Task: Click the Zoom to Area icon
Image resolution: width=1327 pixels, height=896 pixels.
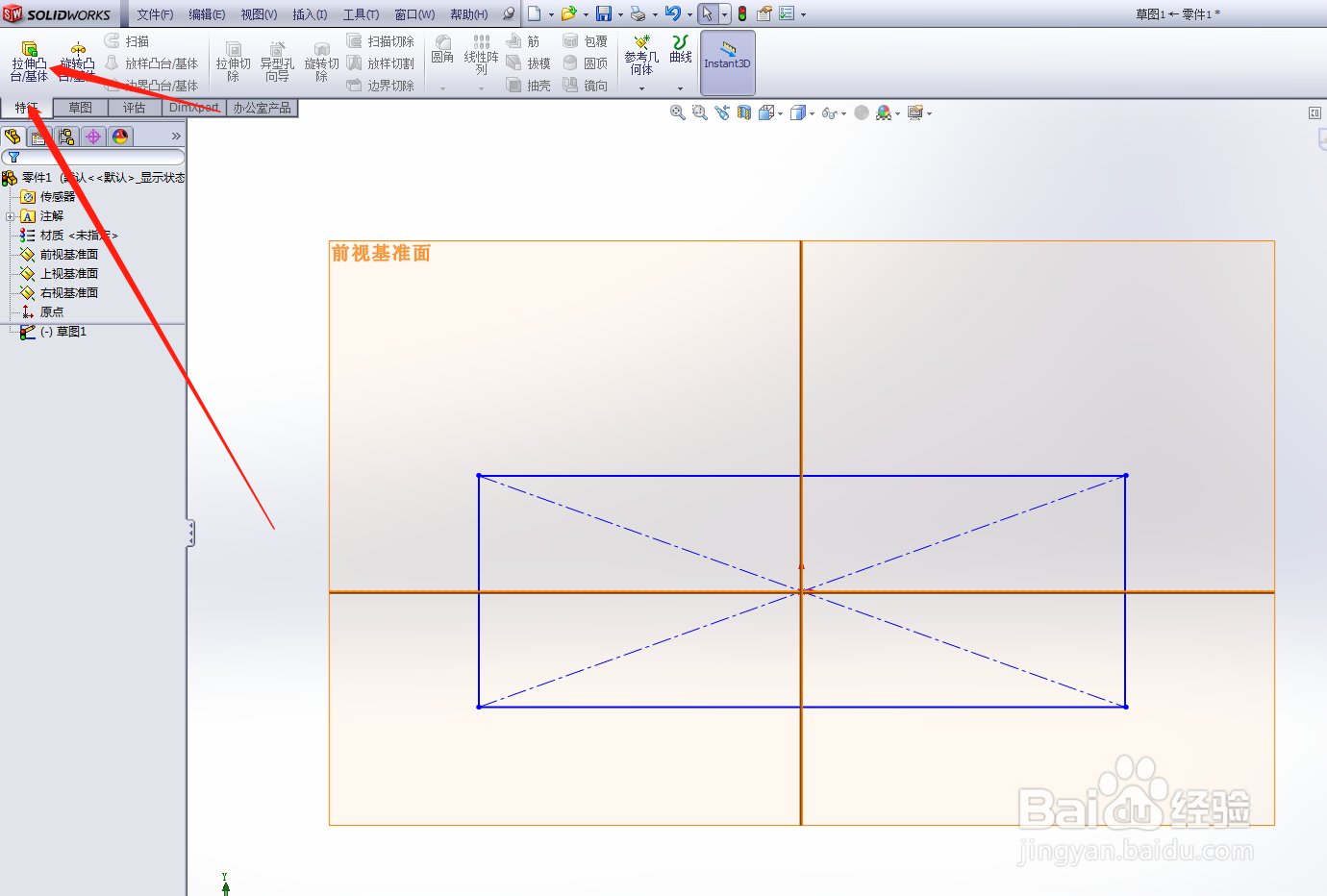Action: (700, 112)
